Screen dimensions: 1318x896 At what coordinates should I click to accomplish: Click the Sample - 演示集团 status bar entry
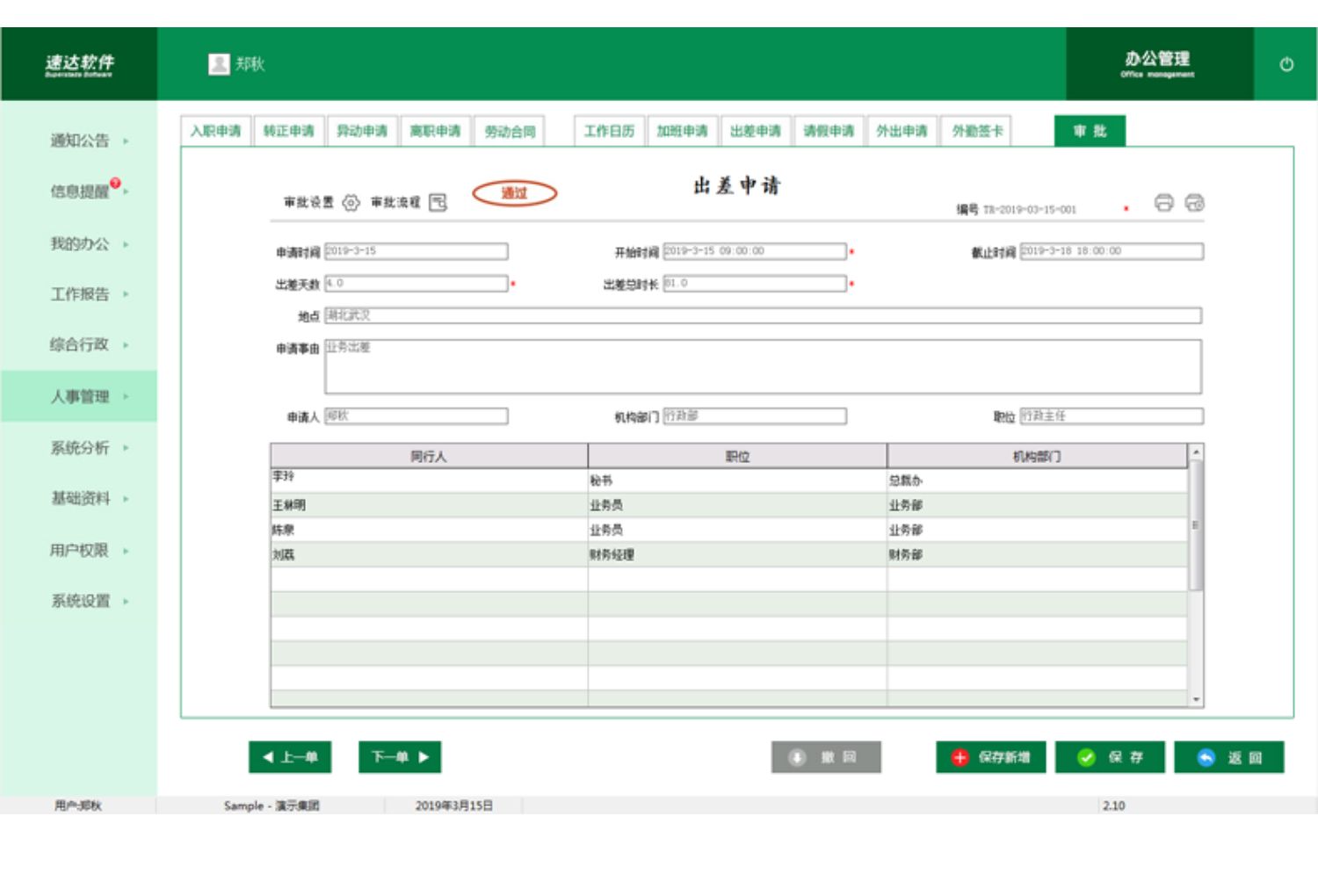[x=271, y=806]
